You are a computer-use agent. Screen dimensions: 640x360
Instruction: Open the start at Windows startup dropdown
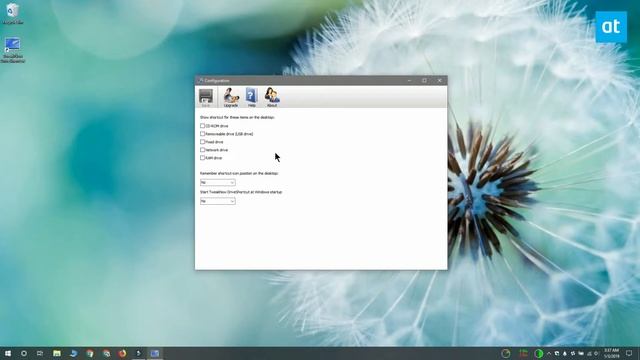pyautogui.click(x=218, y=201)
